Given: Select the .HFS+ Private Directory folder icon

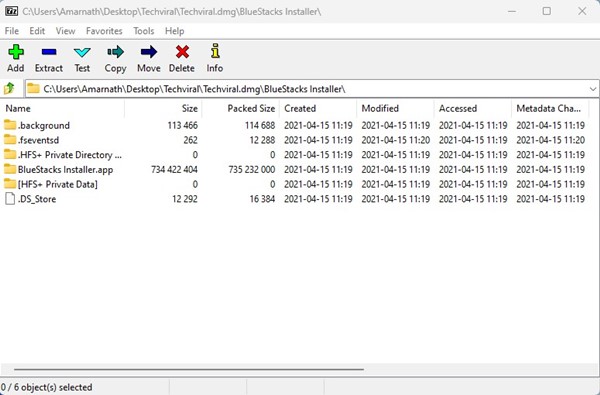Looking at the screenshot, I should point(10,155).
